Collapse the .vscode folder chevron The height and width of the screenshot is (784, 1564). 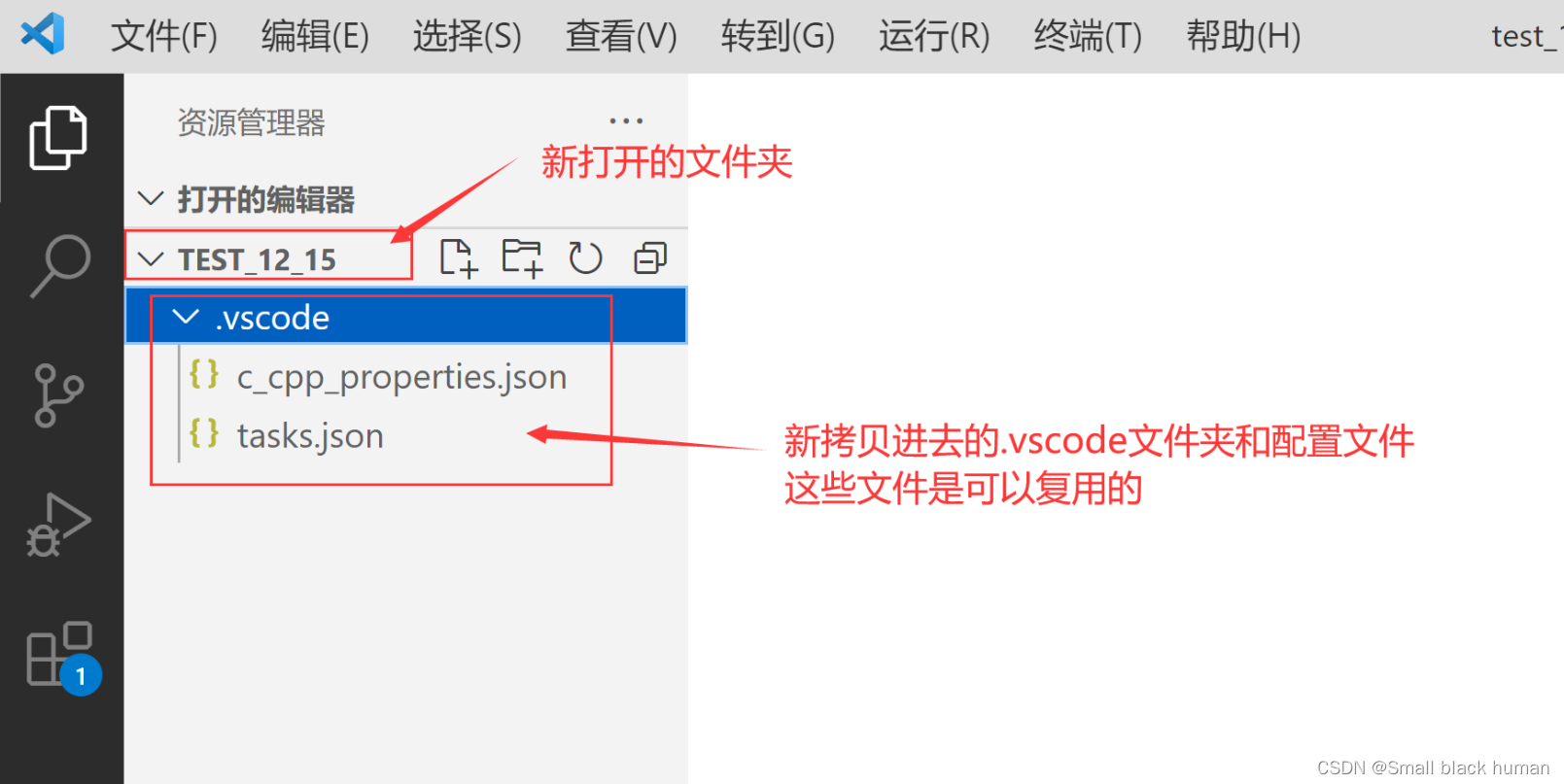point(185,317)
